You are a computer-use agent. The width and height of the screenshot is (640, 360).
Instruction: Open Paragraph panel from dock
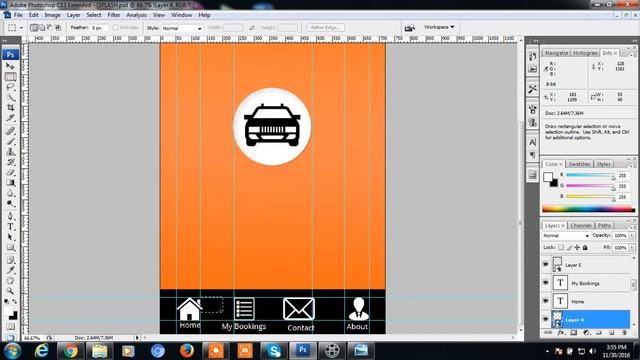tap(532, 155)
